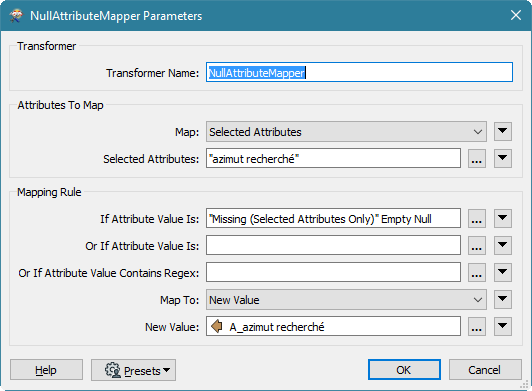Open arrow menu beside Map To dropdown

(502, 299)
